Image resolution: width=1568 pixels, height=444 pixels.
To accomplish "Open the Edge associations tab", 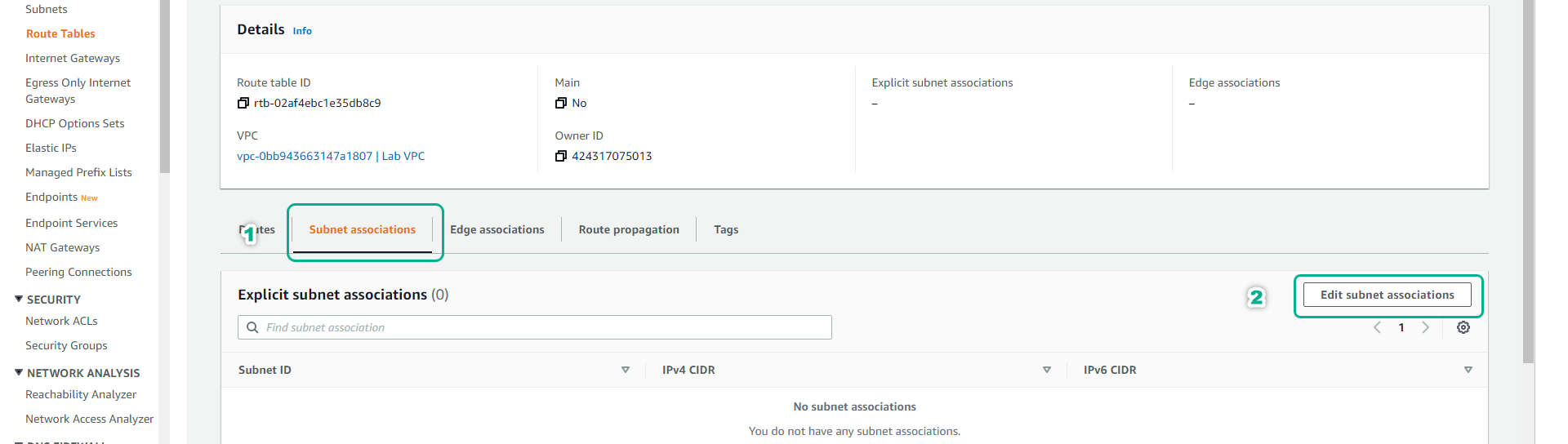I will [497, 230].
